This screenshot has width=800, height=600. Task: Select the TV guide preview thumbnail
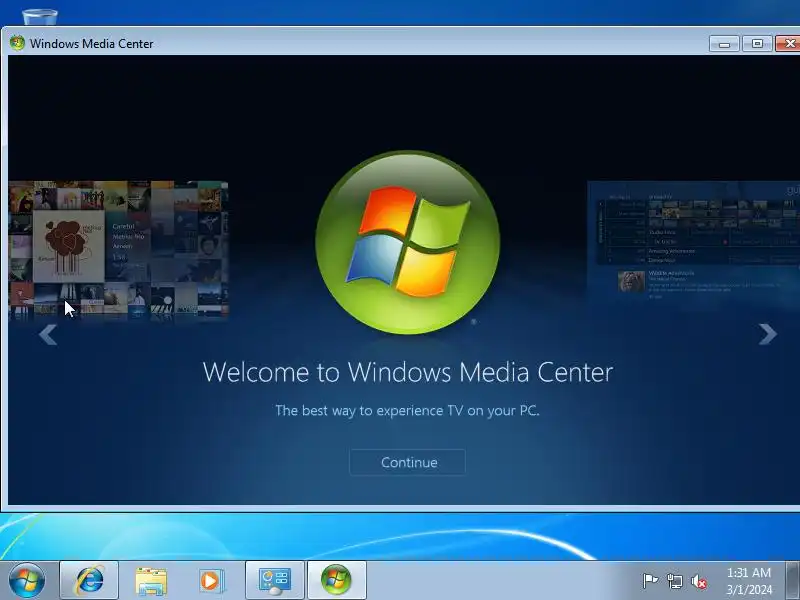point(693,243)
